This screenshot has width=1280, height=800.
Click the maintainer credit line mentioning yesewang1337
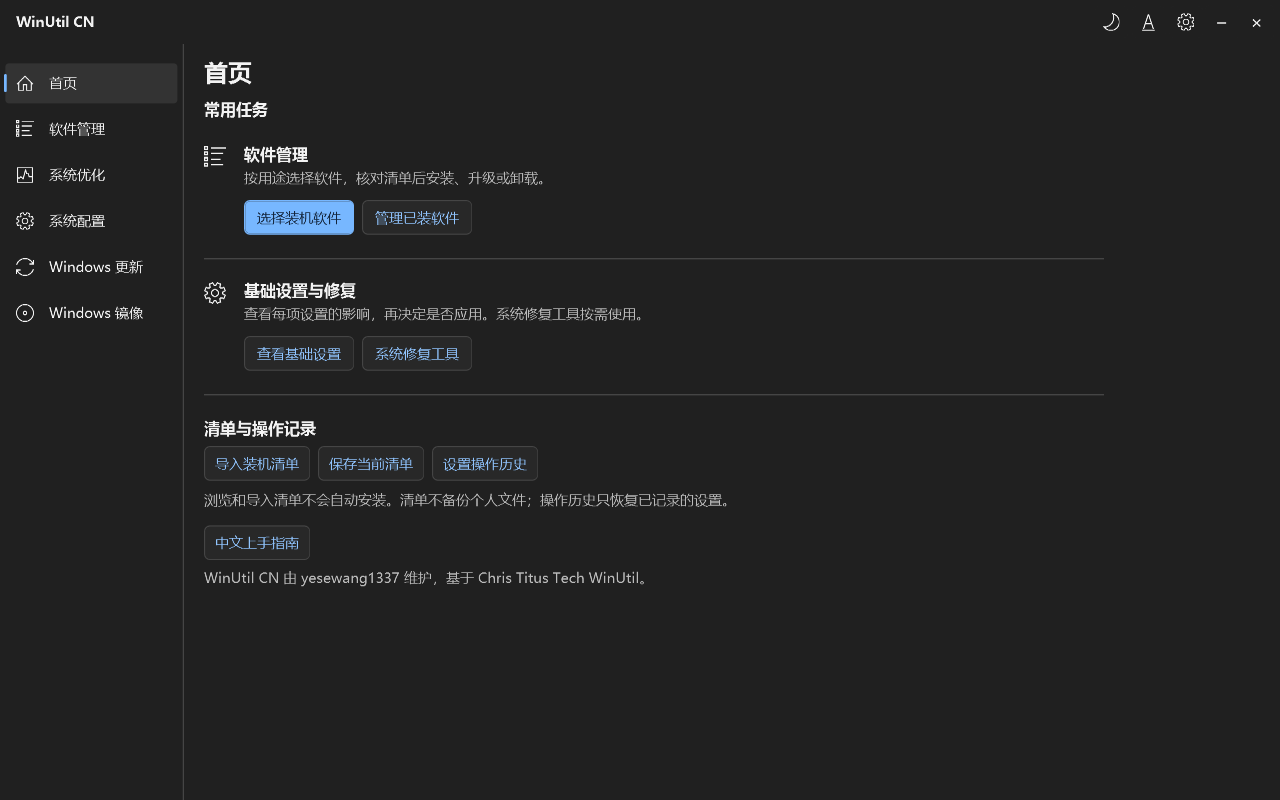click(x=429, y=578)
